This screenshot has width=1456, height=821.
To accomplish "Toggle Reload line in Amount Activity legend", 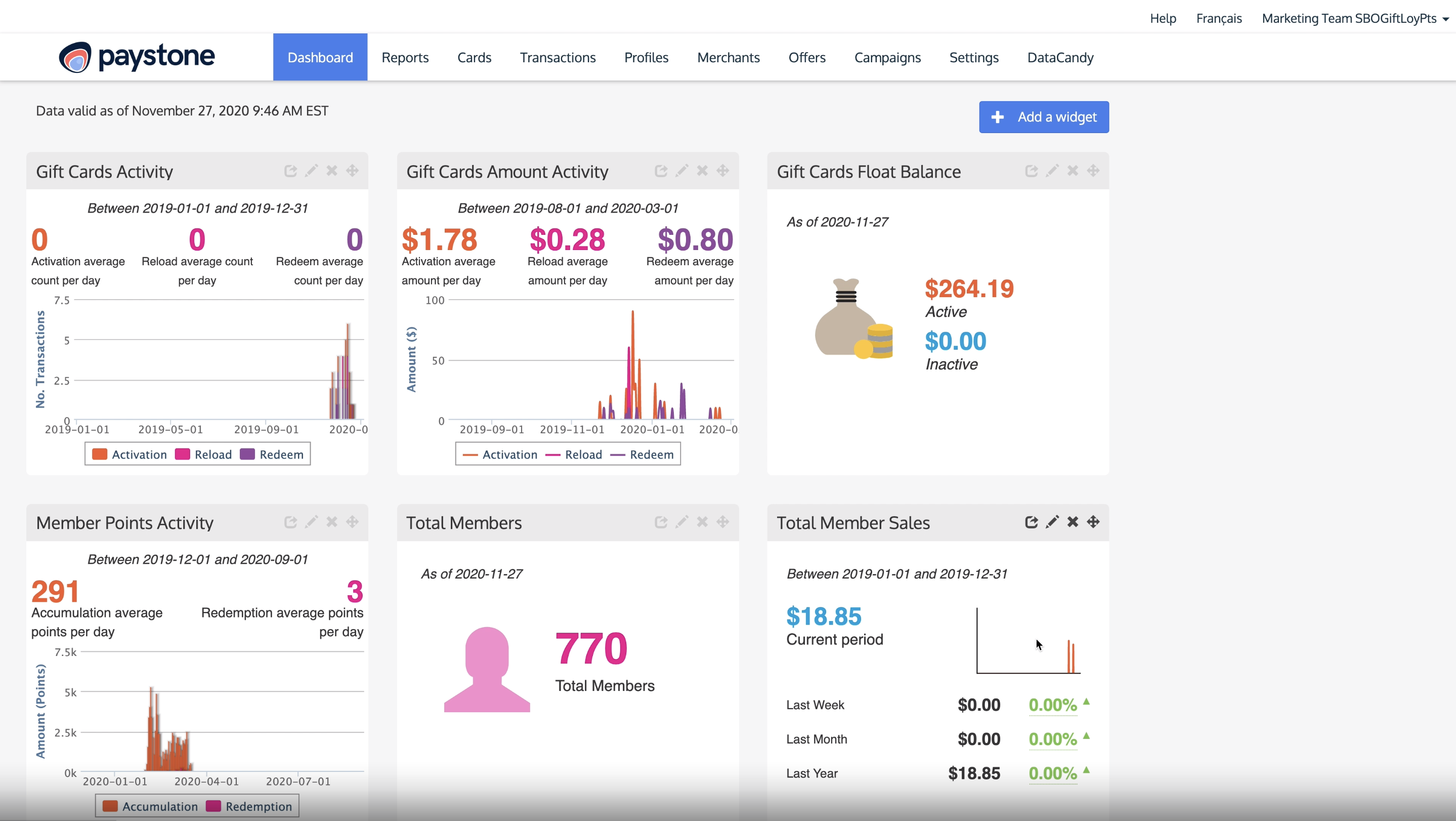I will 583,455.
